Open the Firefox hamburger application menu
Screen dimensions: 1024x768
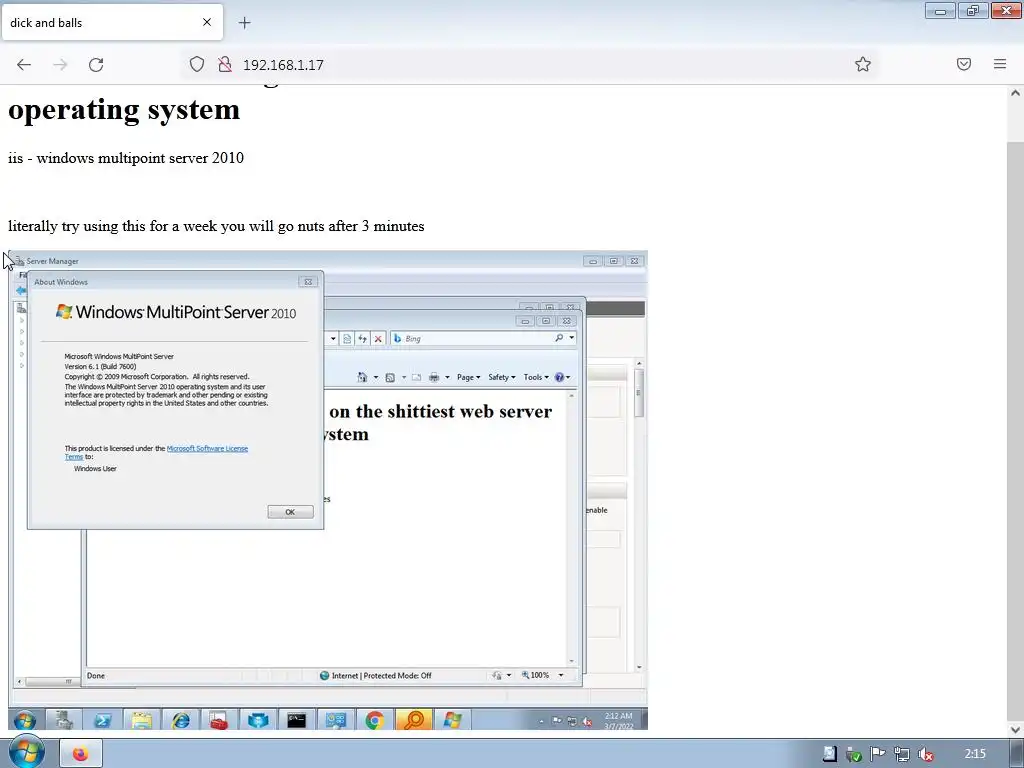click(1000, 64)
